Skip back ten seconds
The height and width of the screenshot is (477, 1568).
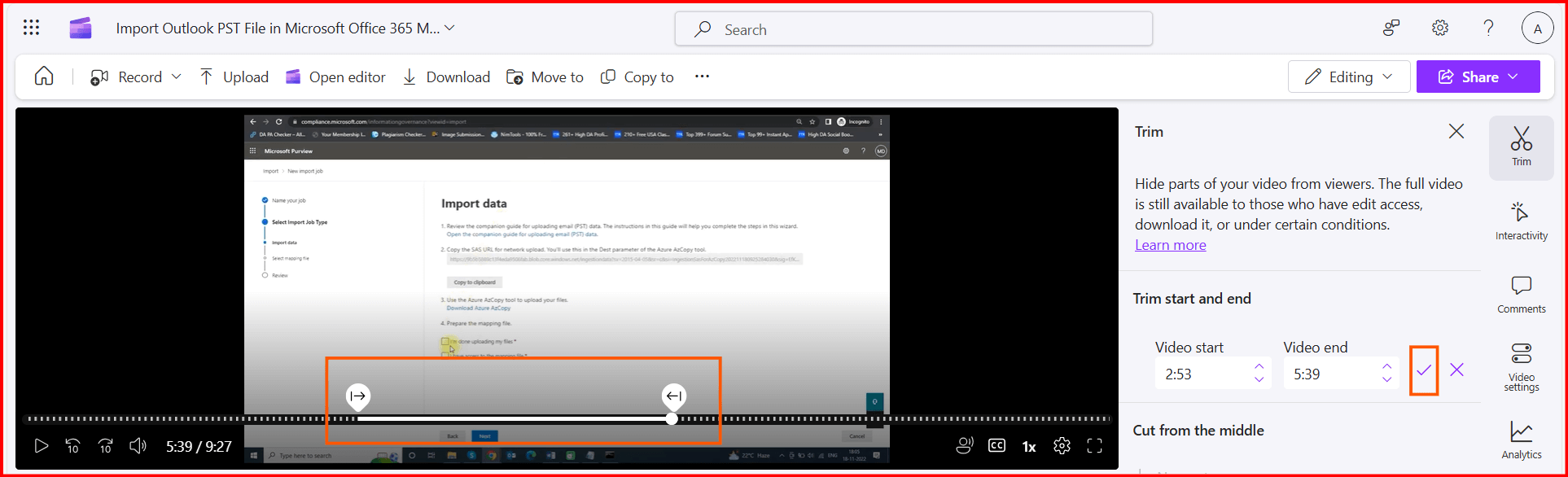pos(72,446)
